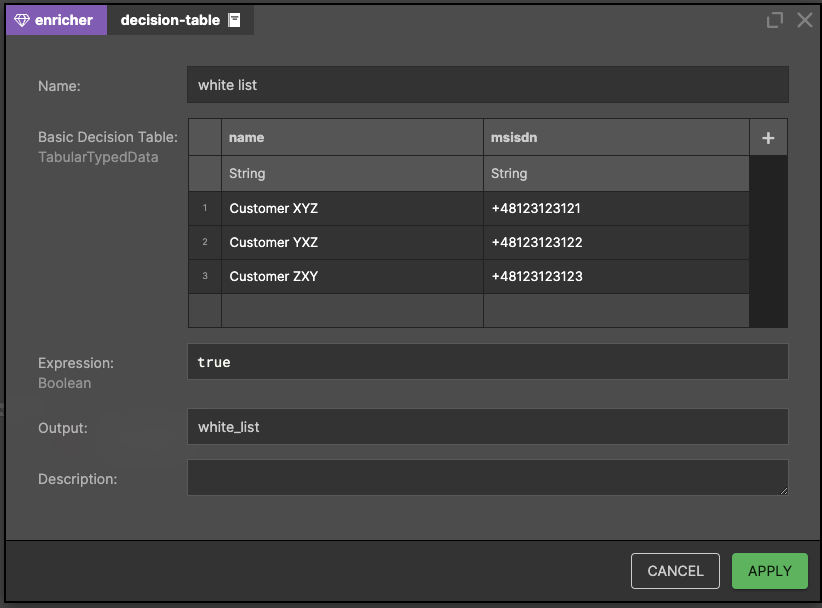Select the msisdn column header
This screenshot has width=822, height=608.
(616, 137)
